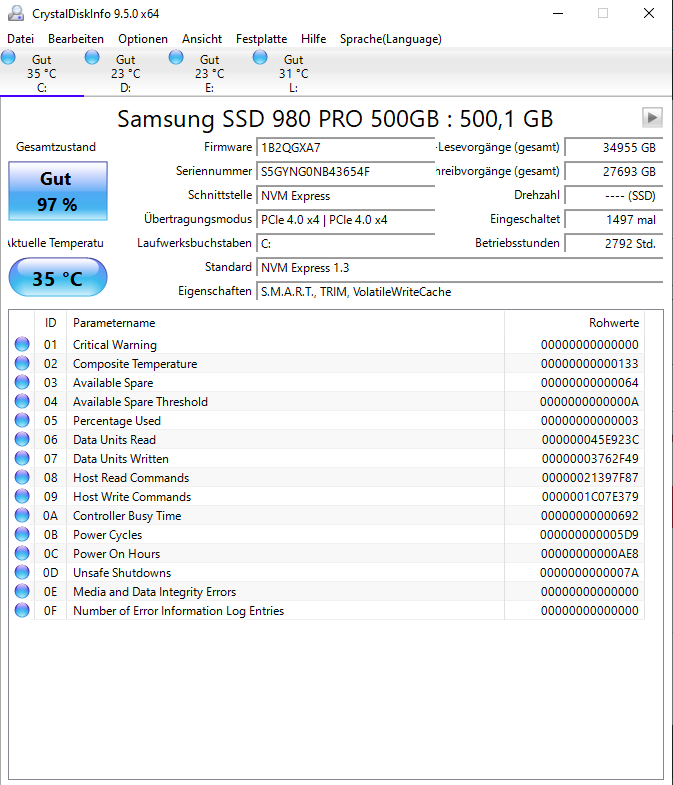
Task: Switch to drive D: disk tab
Action: coord(126,73)
